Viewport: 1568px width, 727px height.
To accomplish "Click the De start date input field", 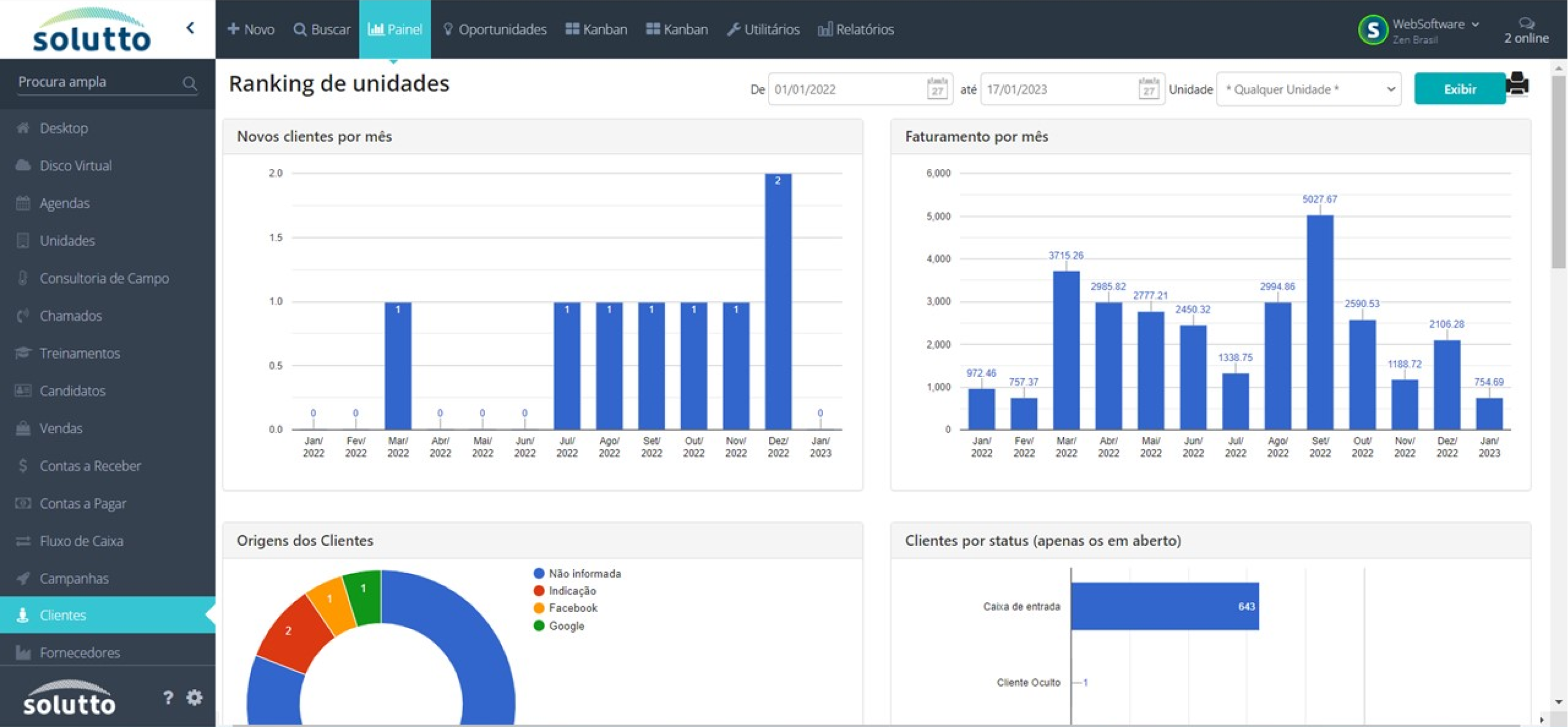I will [846, 90].
